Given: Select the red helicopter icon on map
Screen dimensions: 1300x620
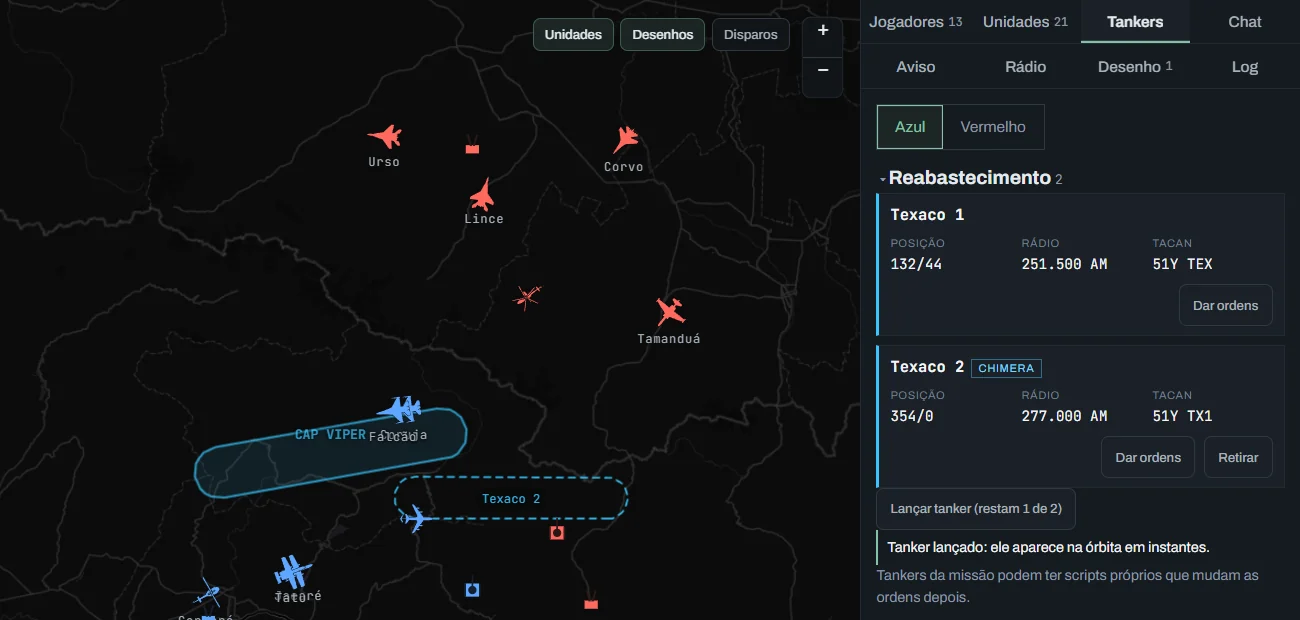Looking at the screenshot, I should tap(527, 296).
